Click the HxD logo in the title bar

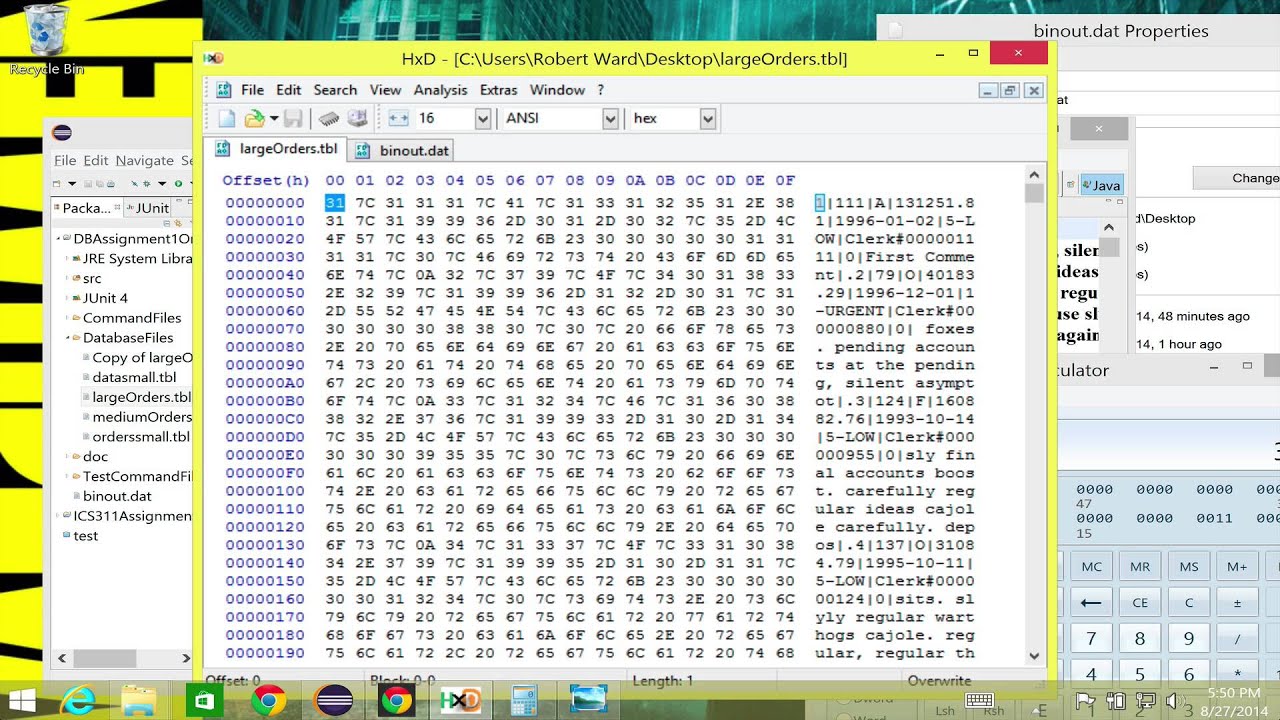click(213, 58)
